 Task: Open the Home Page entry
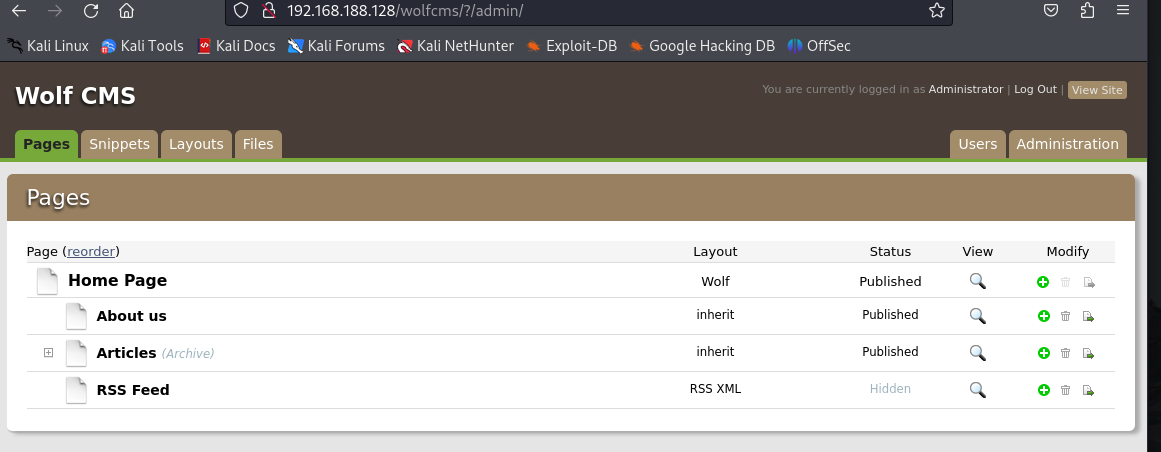pos(118,281)
